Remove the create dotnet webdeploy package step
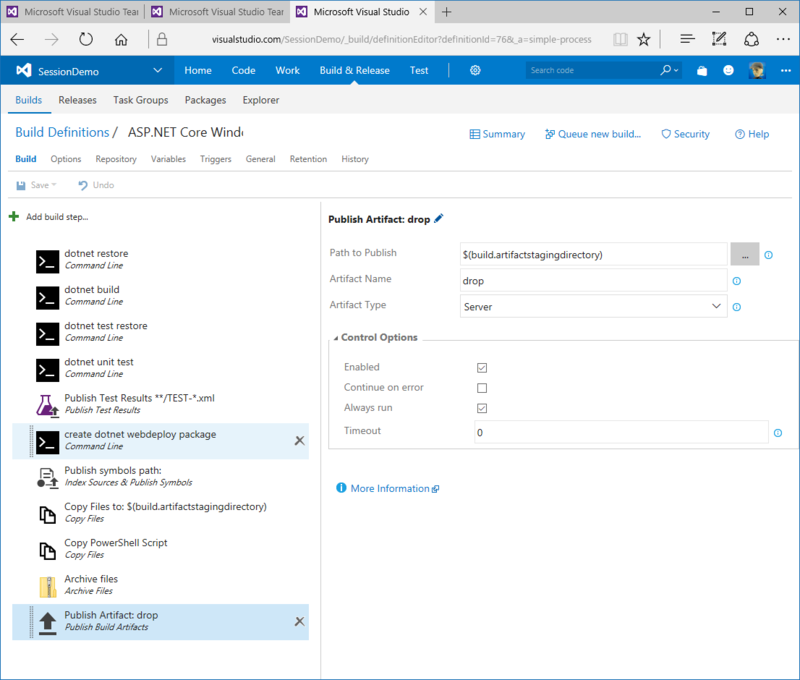800x680 pixels. (x=299, y=441)
